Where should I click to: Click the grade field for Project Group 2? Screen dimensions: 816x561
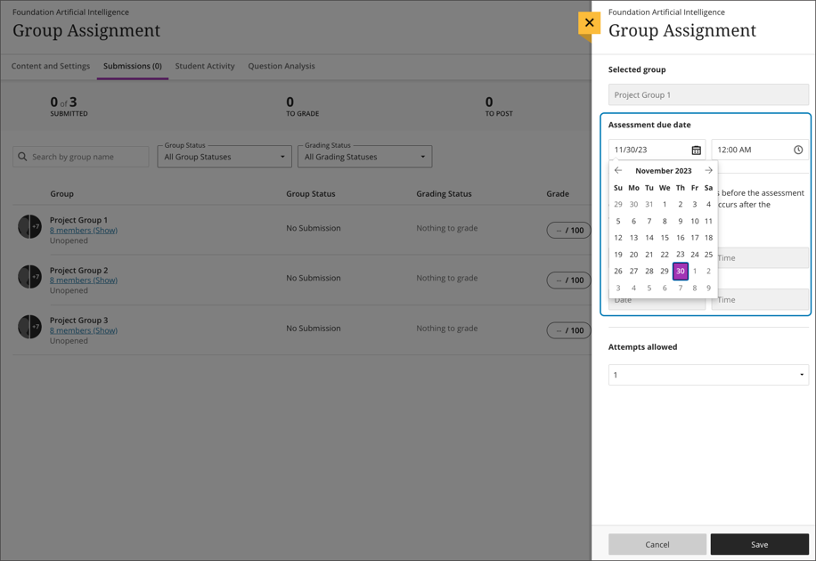click(x=568, y=281)
